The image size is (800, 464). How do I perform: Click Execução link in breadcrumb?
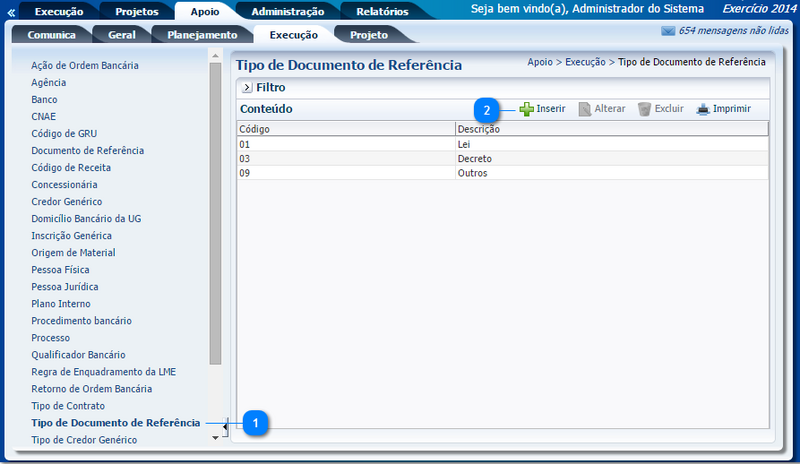click(585, 62)
